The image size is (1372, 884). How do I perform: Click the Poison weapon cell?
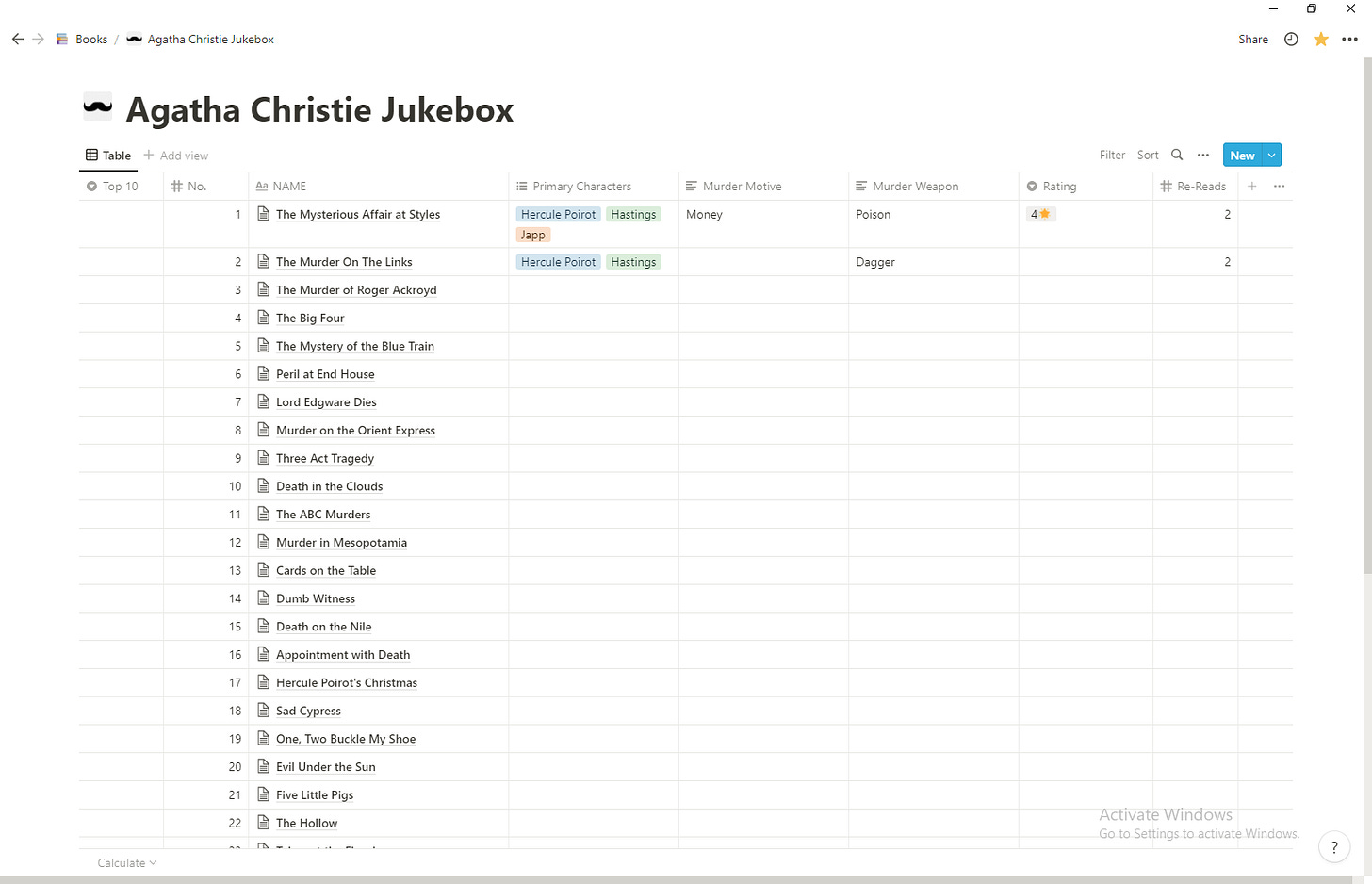tap(934, 224)
